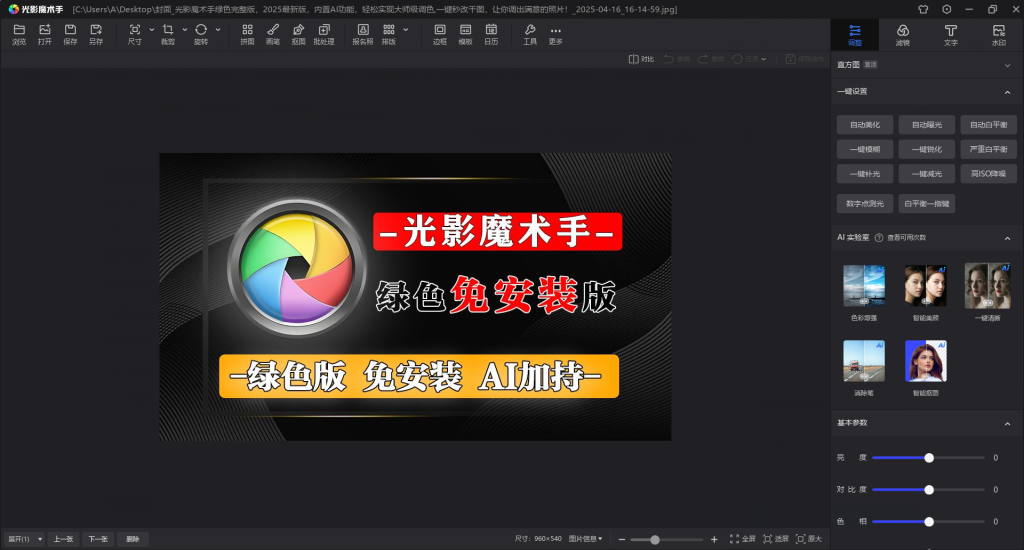1024x550 pixels.
Task: Choose 另存 save-as icon
Action: [96, 34]
